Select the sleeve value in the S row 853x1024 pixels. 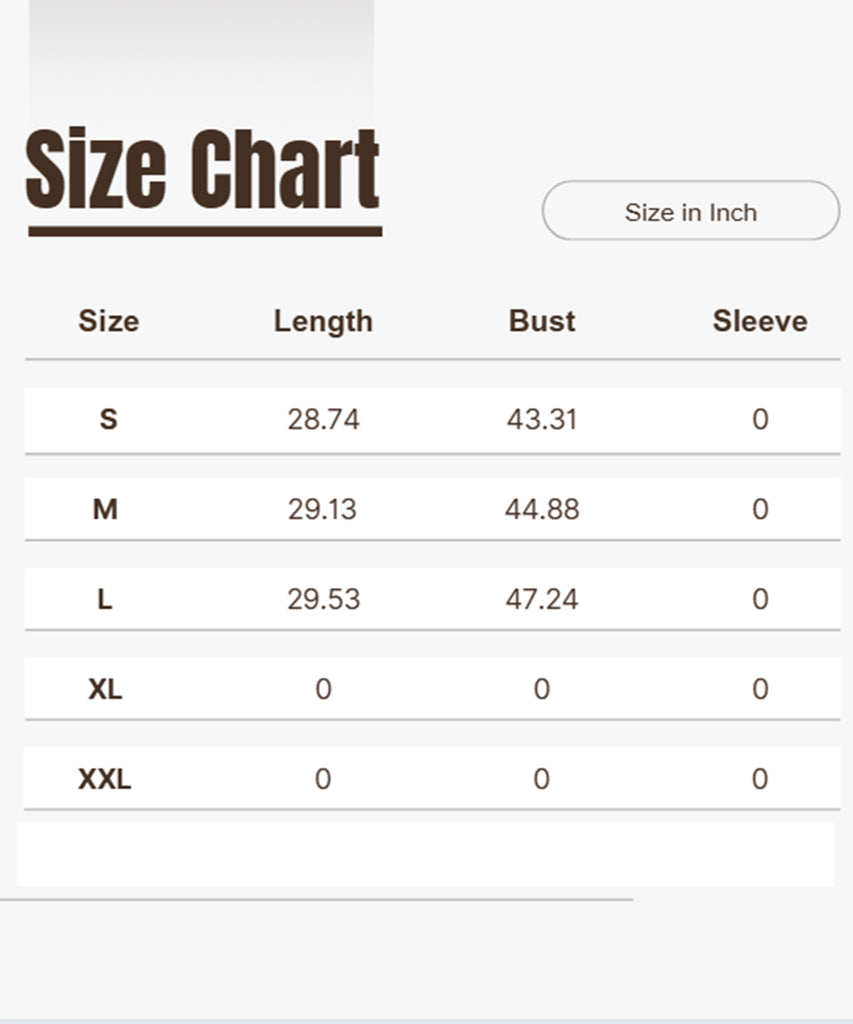pos(760,419)
